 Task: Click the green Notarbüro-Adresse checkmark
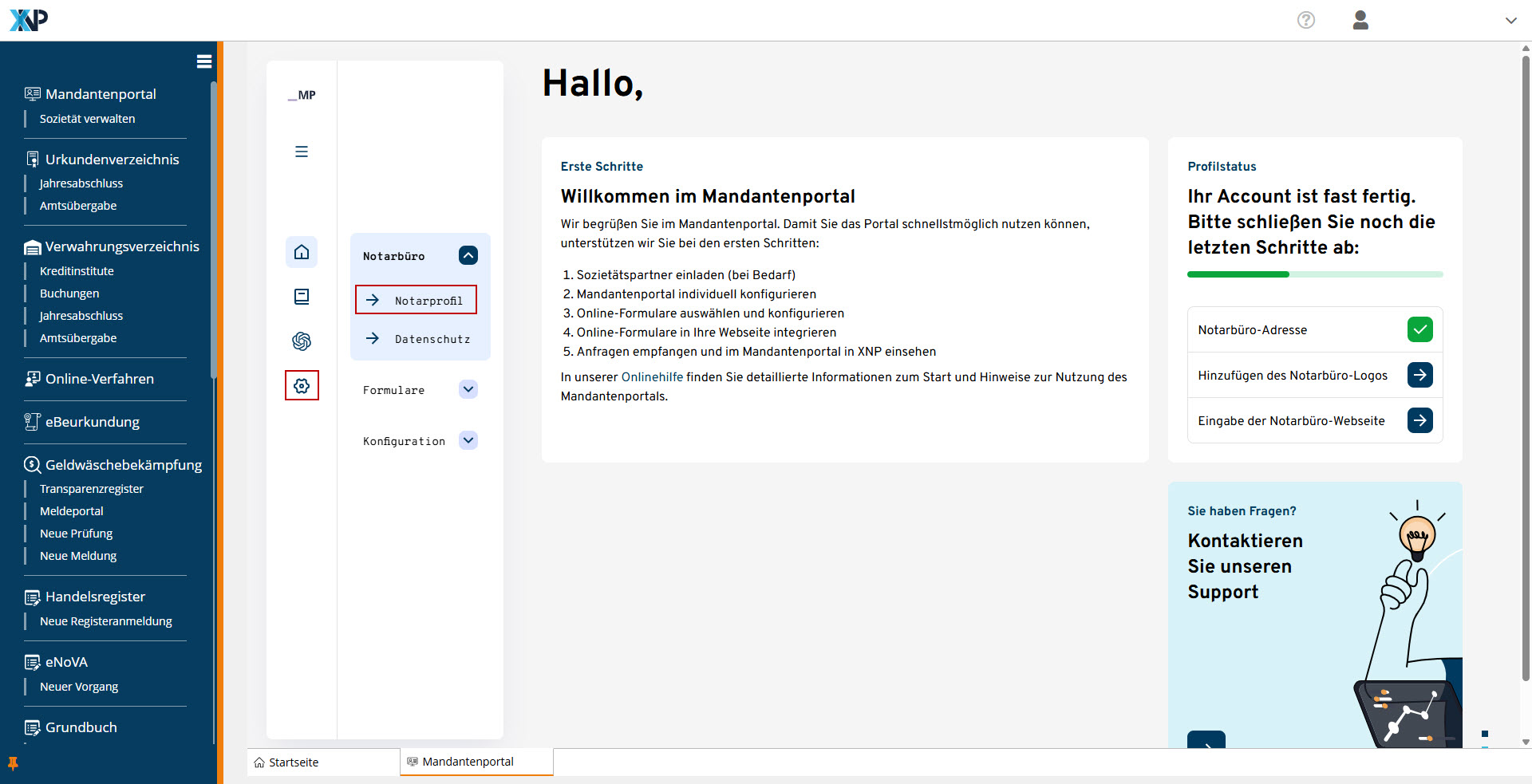(1419, 329)
